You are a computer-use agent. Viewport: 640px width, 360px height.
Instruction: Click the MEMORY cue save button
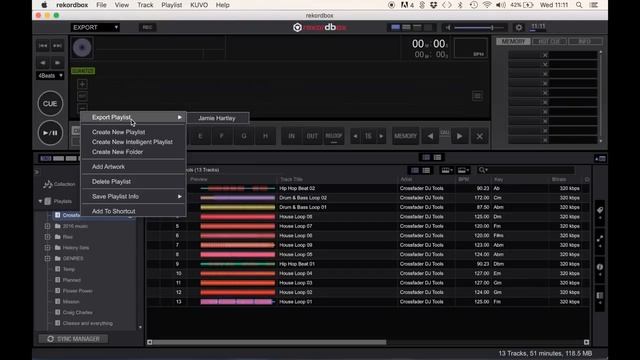405,136
